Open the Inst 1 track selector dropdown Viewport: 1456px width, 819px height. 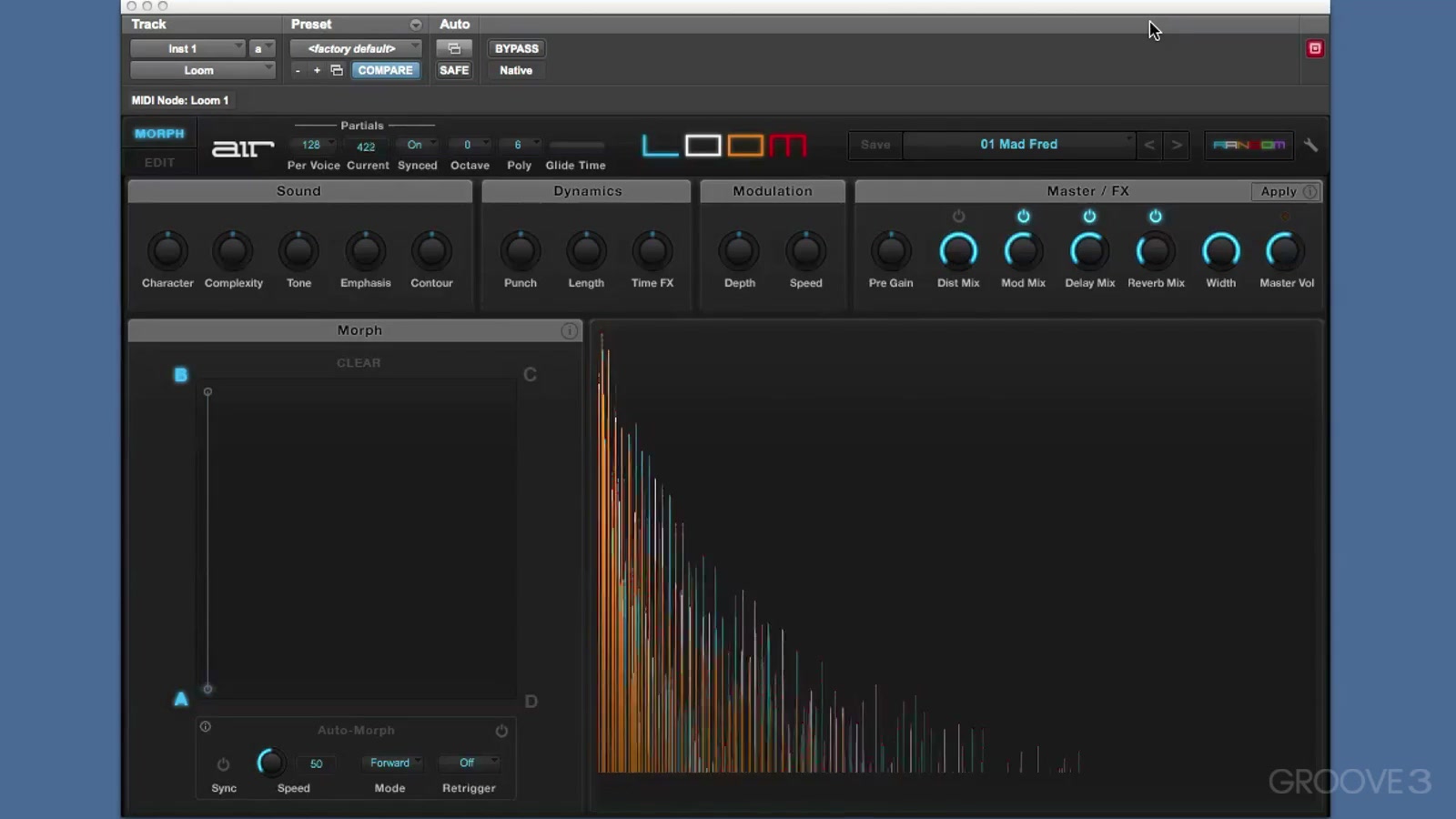coord(187,48)
